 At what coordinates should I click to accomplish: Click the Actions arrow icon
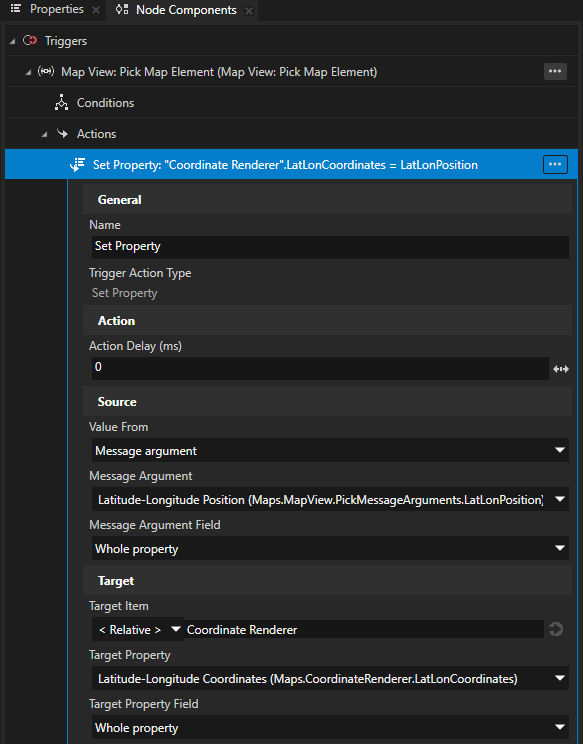pos(62,133)
